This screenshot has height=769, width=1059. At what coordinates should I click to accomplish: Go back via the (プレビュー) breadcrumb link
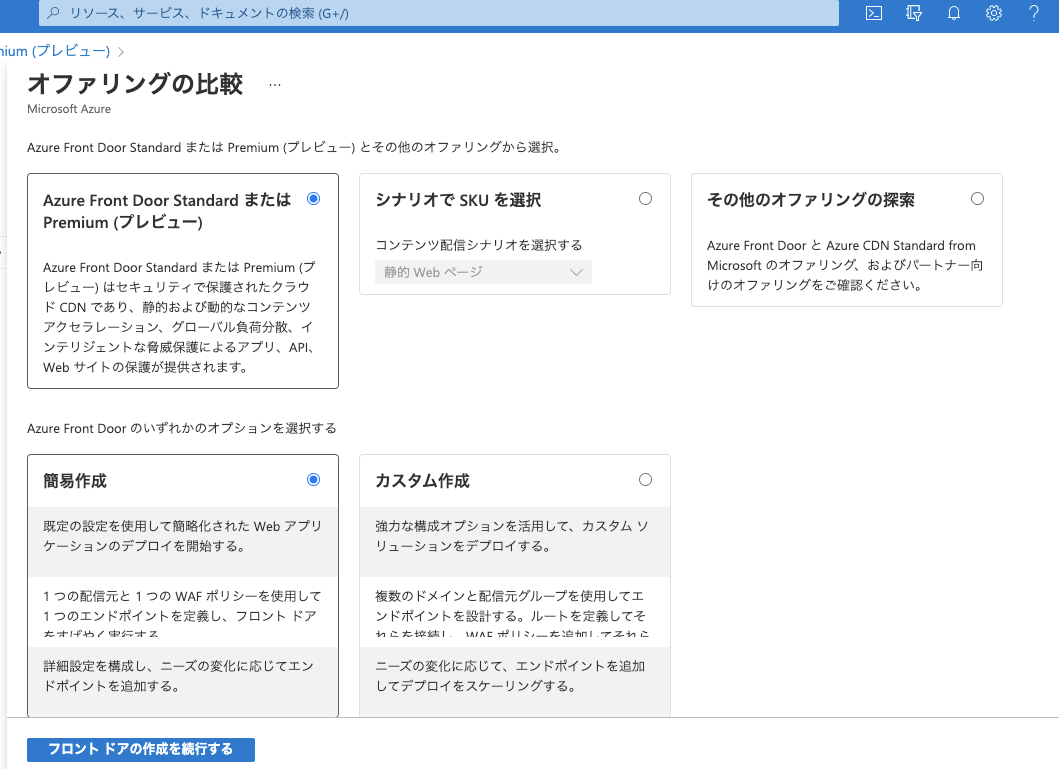(x=55, y=51)
